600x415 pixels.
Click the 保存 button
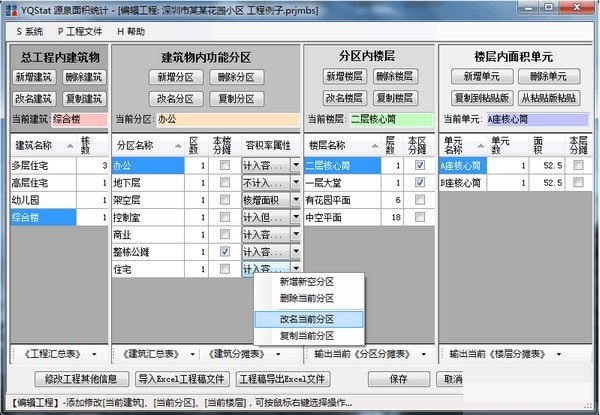click(399, 379)
